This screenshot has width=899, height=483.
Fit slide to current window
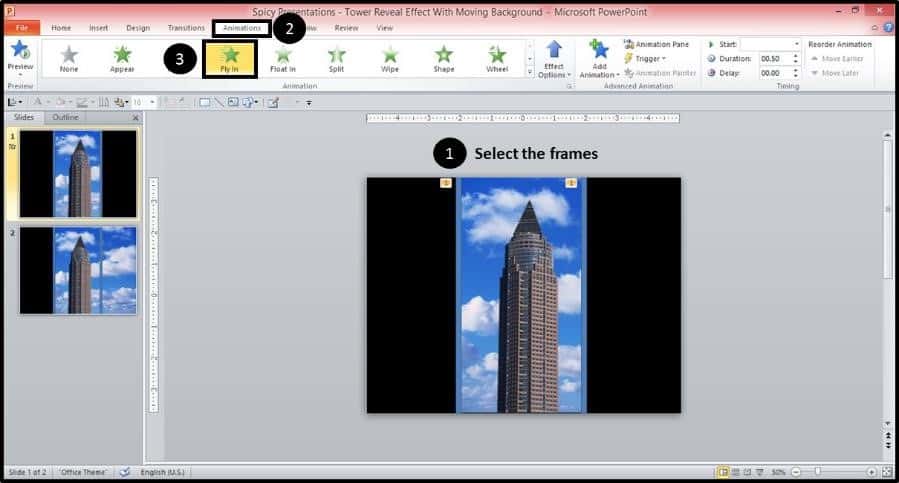pyautogui.click(x=887, y=472)
